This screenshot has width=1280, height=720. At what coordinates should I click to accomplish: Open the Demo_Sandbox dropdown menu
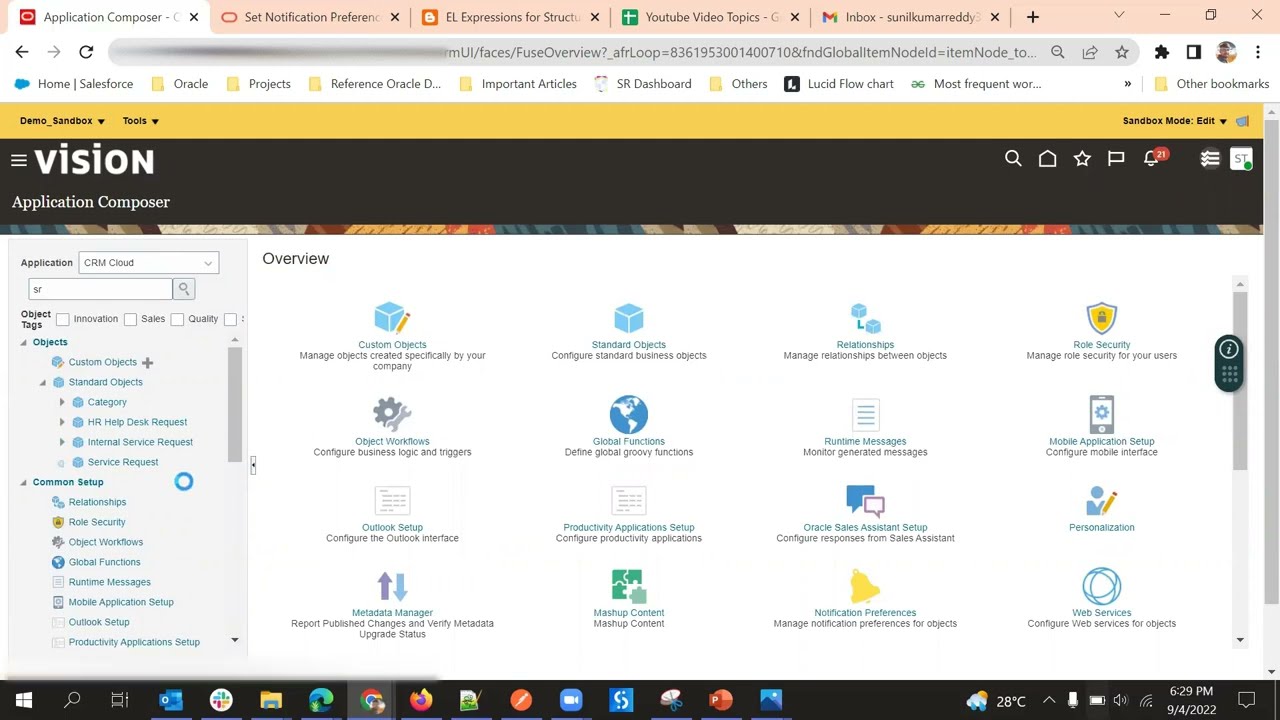pos(62,121)
